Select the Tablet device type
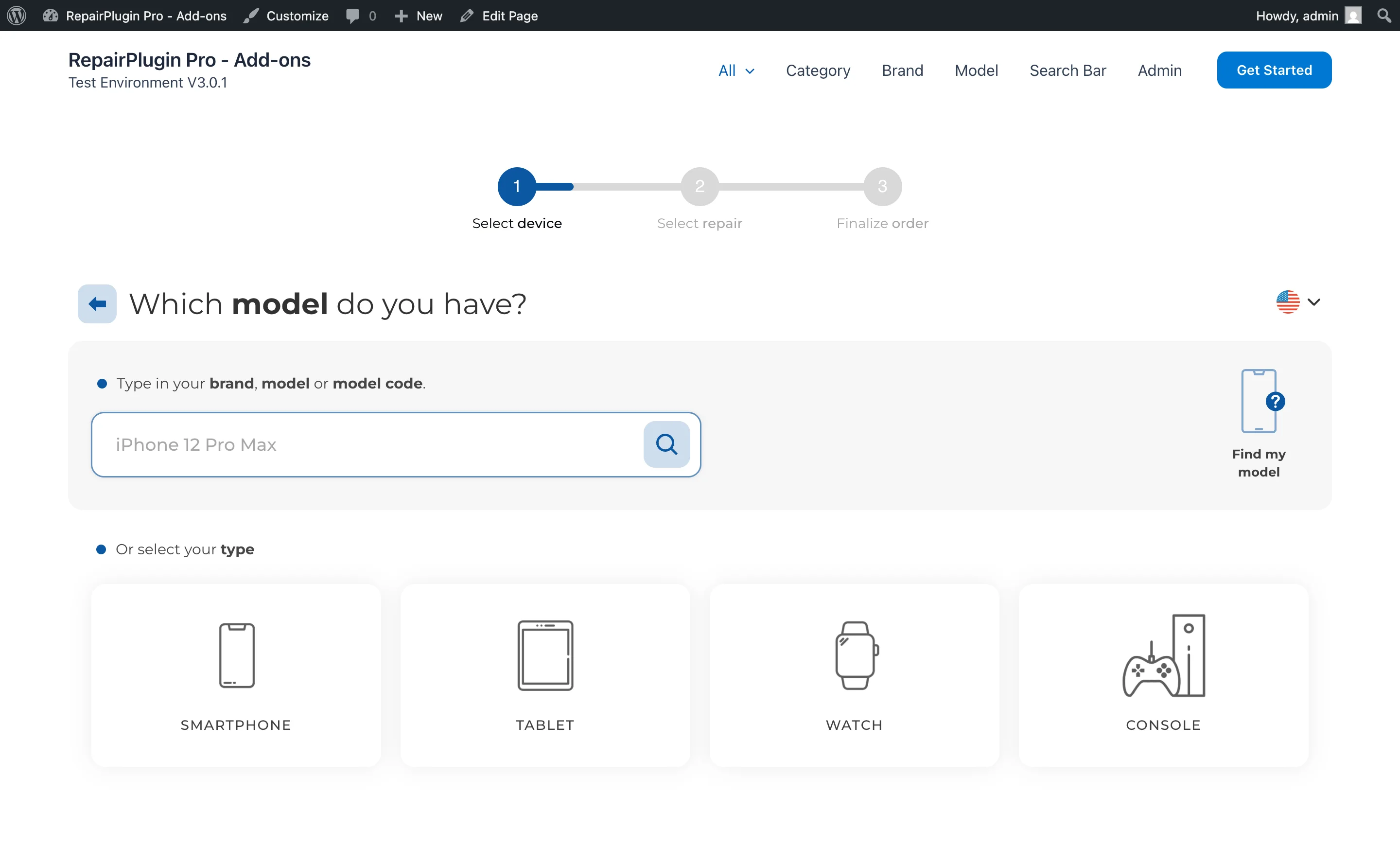The image size is (1400, 848). click(545, 674)
